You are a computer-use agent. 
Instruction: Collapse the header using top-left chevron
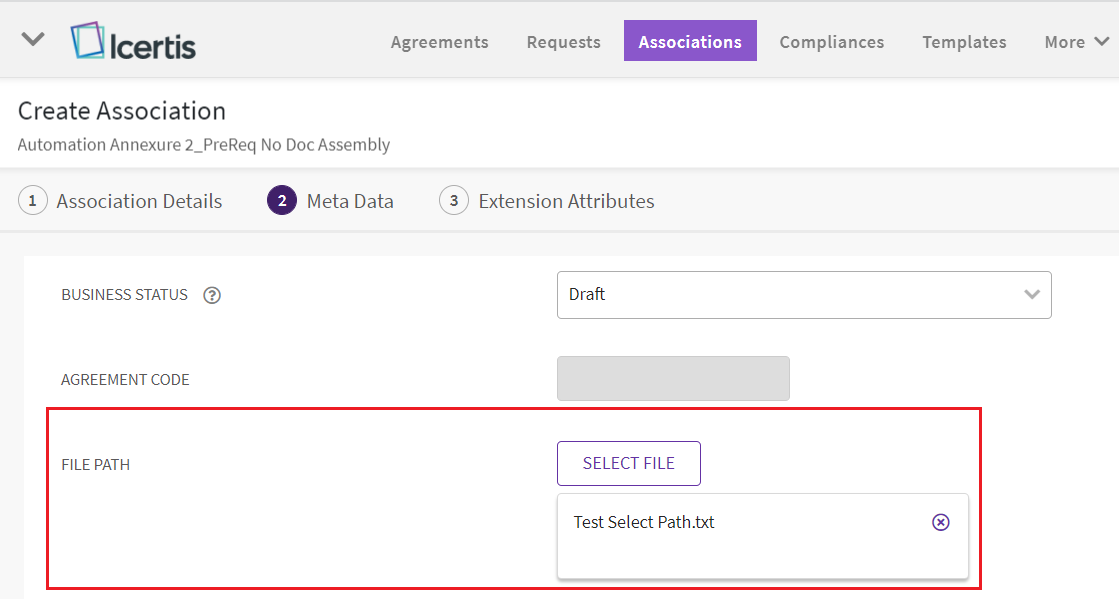(33, 40)
